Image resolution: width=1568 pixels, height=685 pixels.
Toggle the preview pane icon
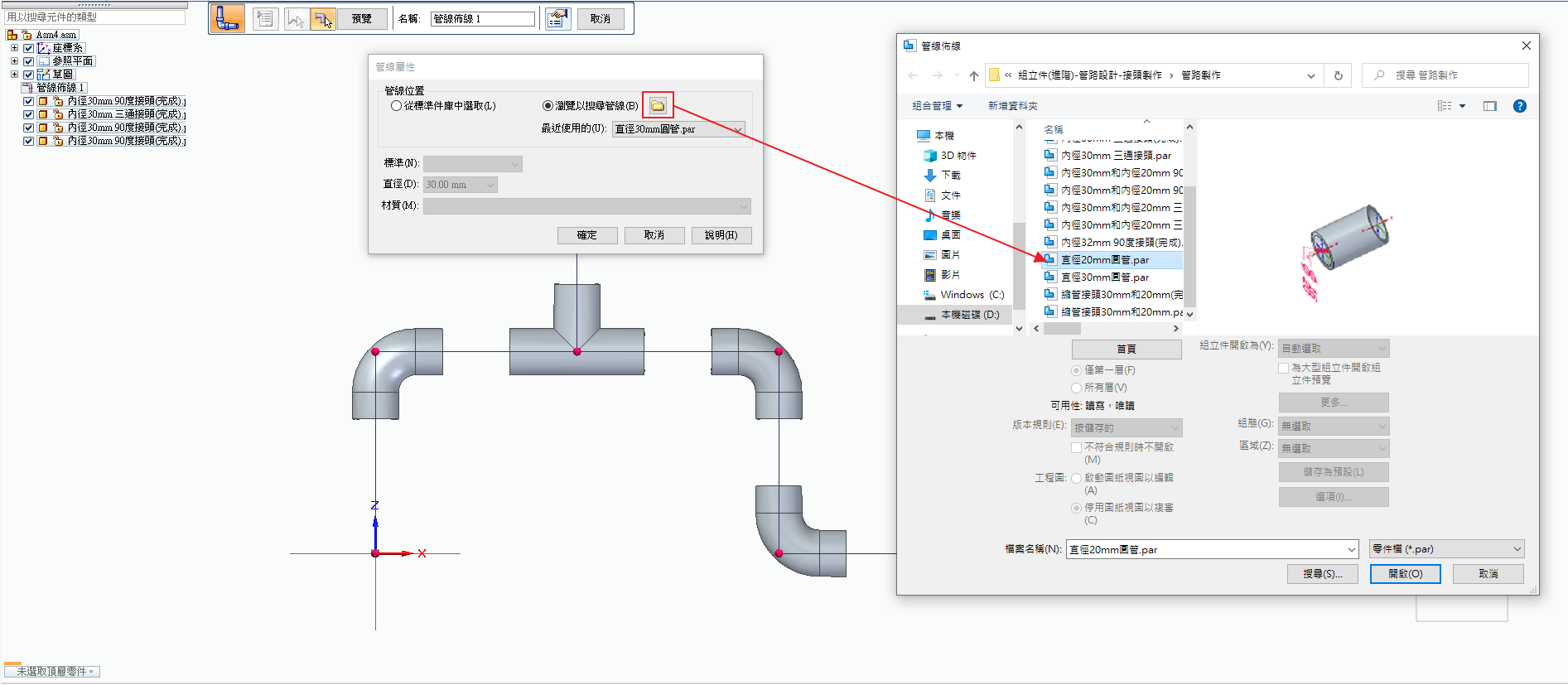1490,106
